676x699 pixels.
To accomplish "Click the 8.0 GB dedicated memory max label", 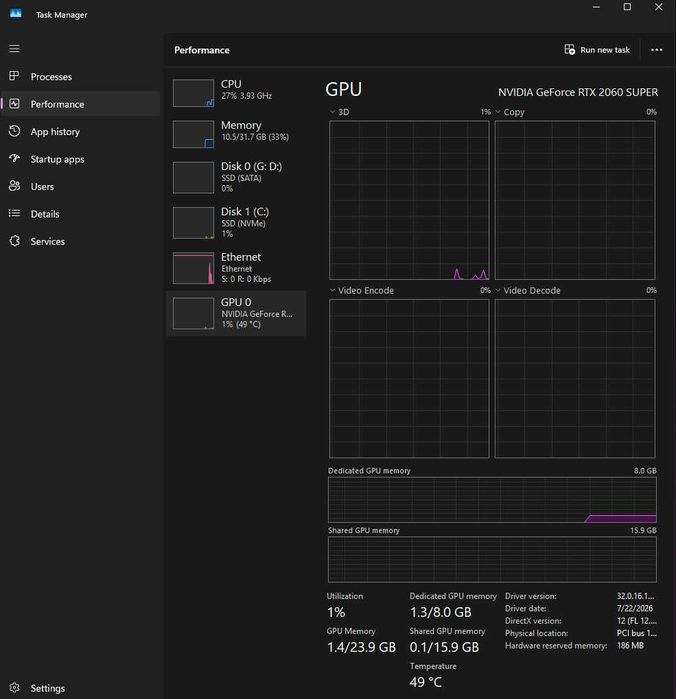I will click(x=645, y=470).
